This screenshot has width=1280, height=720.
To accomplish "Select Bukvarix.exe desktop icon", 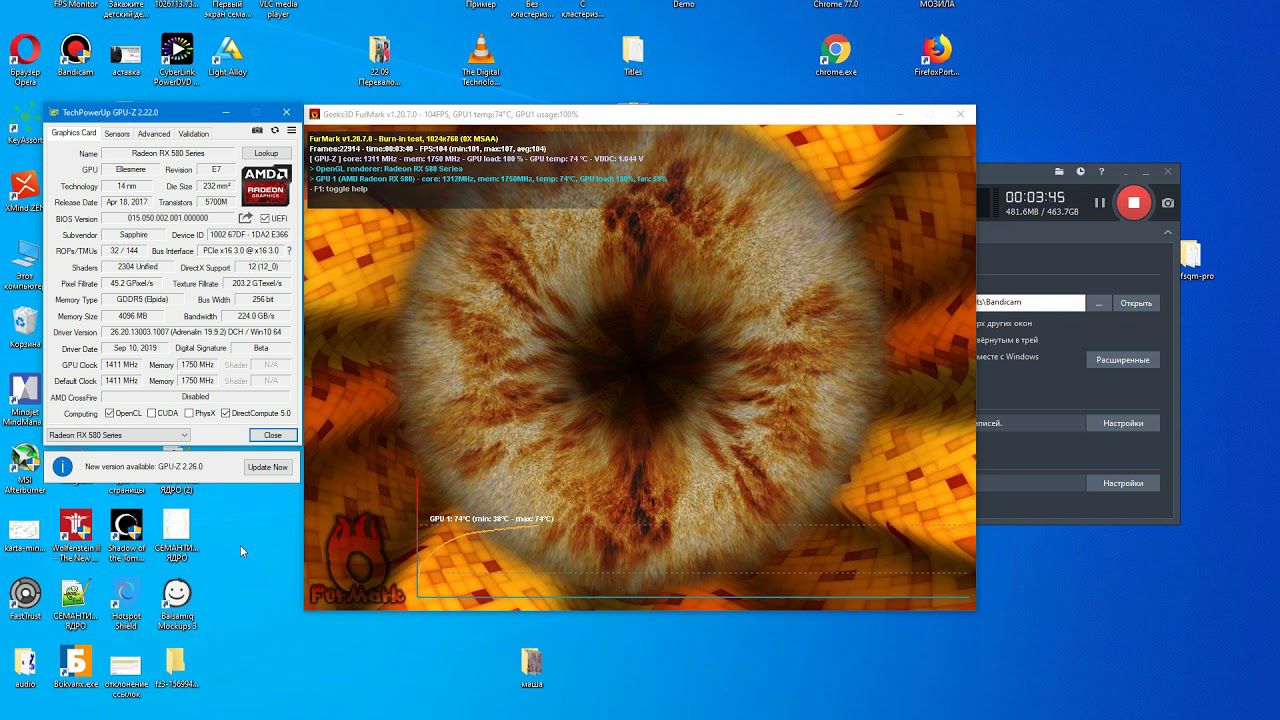I will pos(76,667).
